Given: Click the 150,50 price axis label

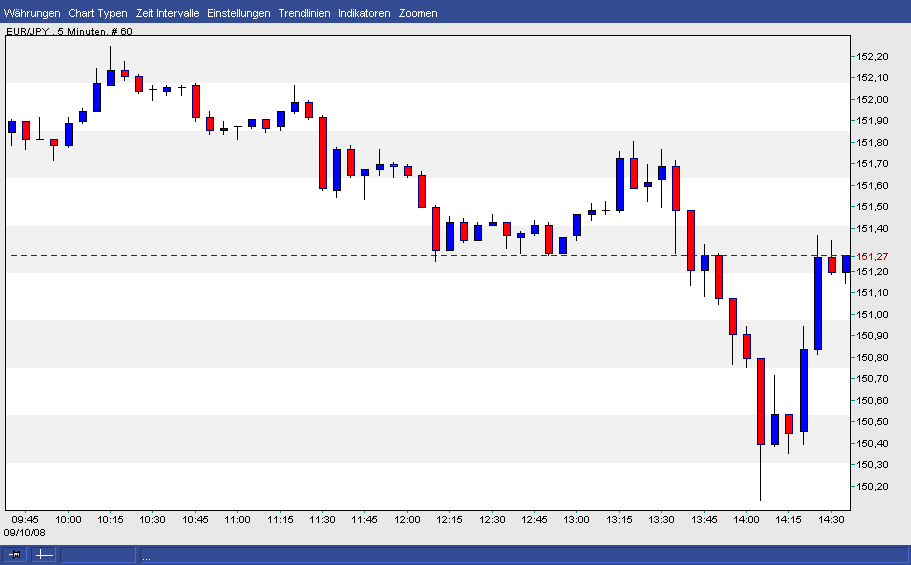Looking at the screenshot, I should 872,421.
